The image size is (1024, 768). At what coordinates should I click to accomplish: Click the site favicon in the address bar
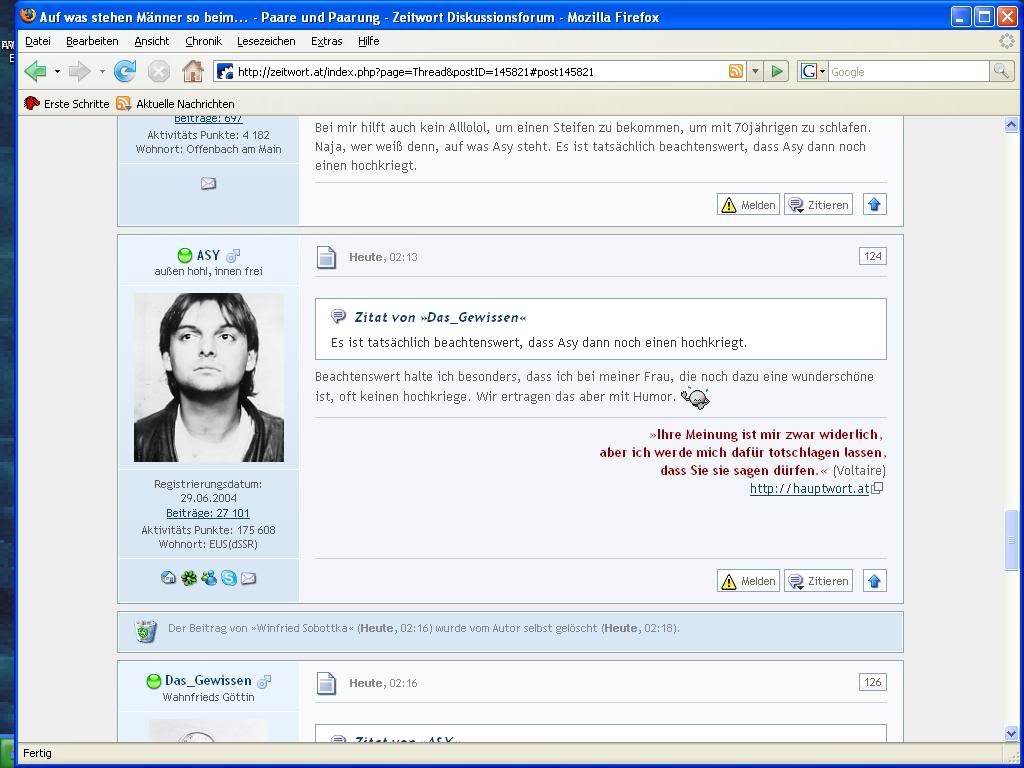coord(225,71)
